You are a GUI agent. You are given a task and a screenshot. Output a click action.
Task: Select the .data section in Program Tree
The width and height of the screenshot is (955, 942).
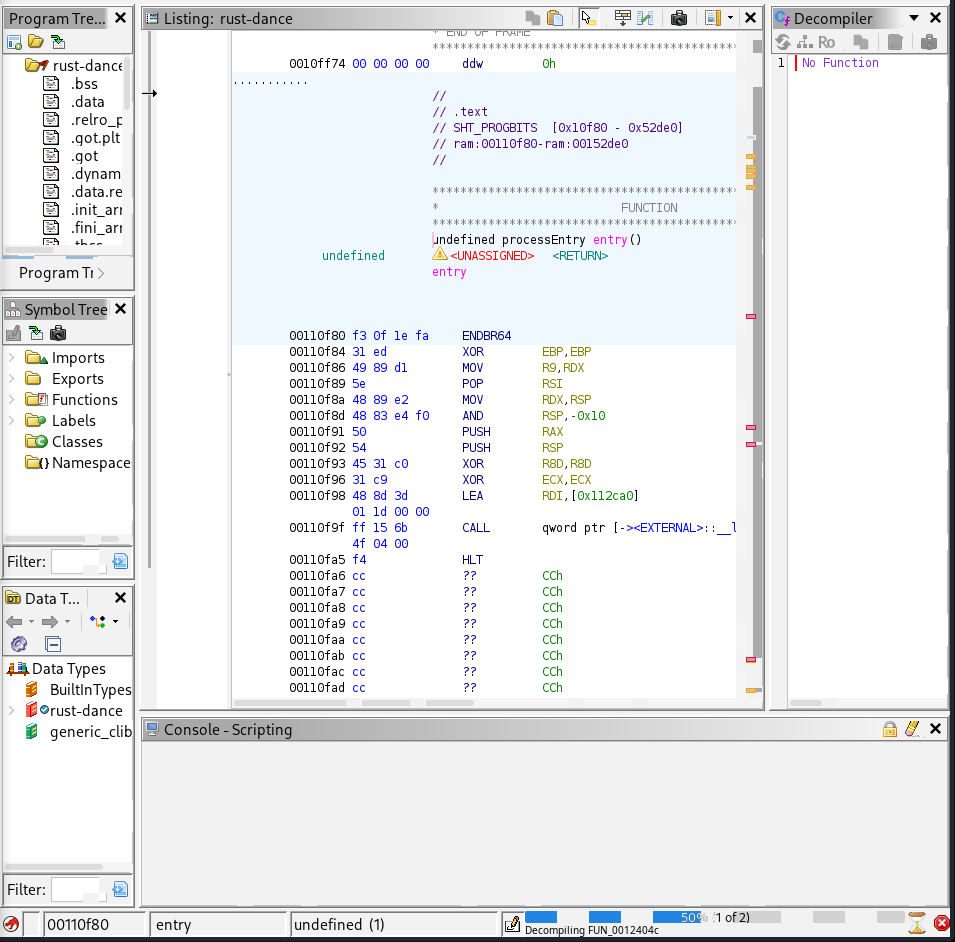coord(87,102)
